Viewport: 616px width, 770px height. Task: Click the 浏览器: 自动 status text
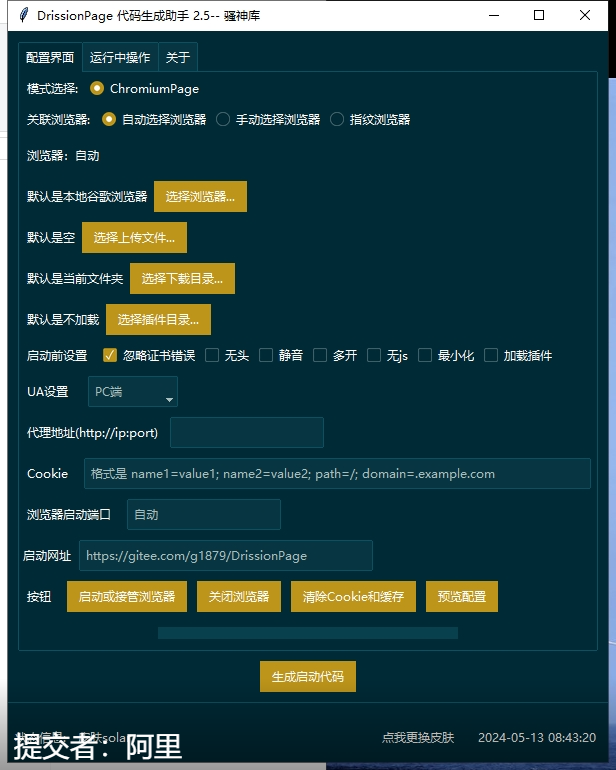[63, 156]
